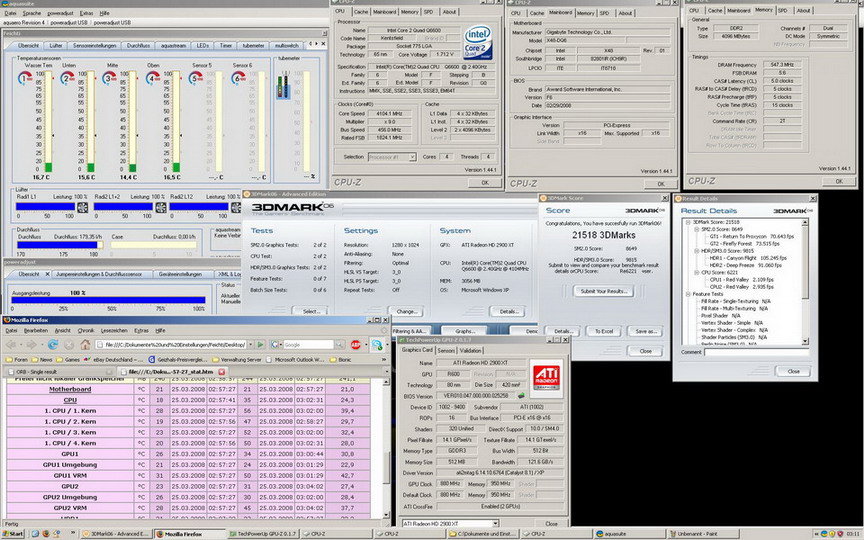Screen dimensions: 864x540
Task: Collapse the 3DMark Score tree node
Action: [x=688, y=222]
